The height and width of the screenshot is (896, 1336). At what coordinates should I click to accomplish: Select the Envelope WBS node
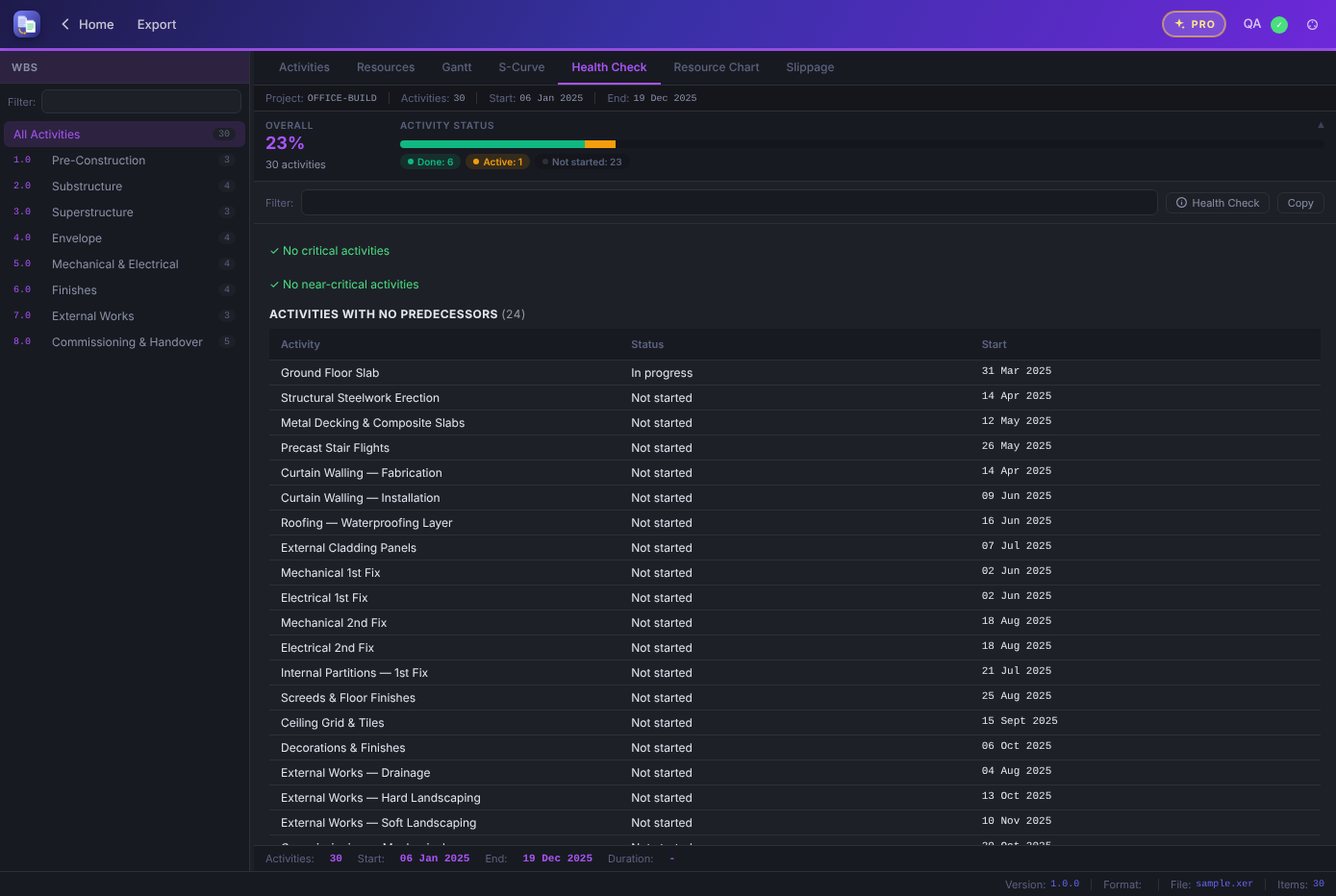click(x=124, y=238)
